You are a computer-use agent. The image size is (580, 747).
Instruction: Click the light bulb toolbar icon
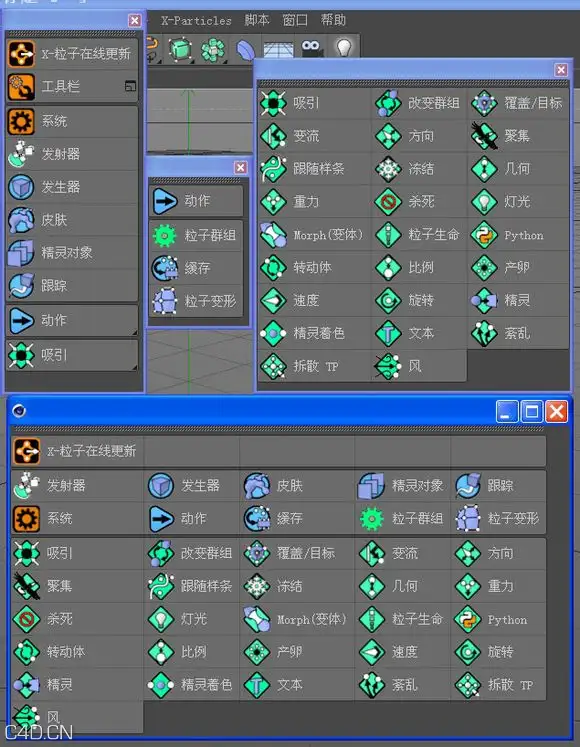click(344, 48)
